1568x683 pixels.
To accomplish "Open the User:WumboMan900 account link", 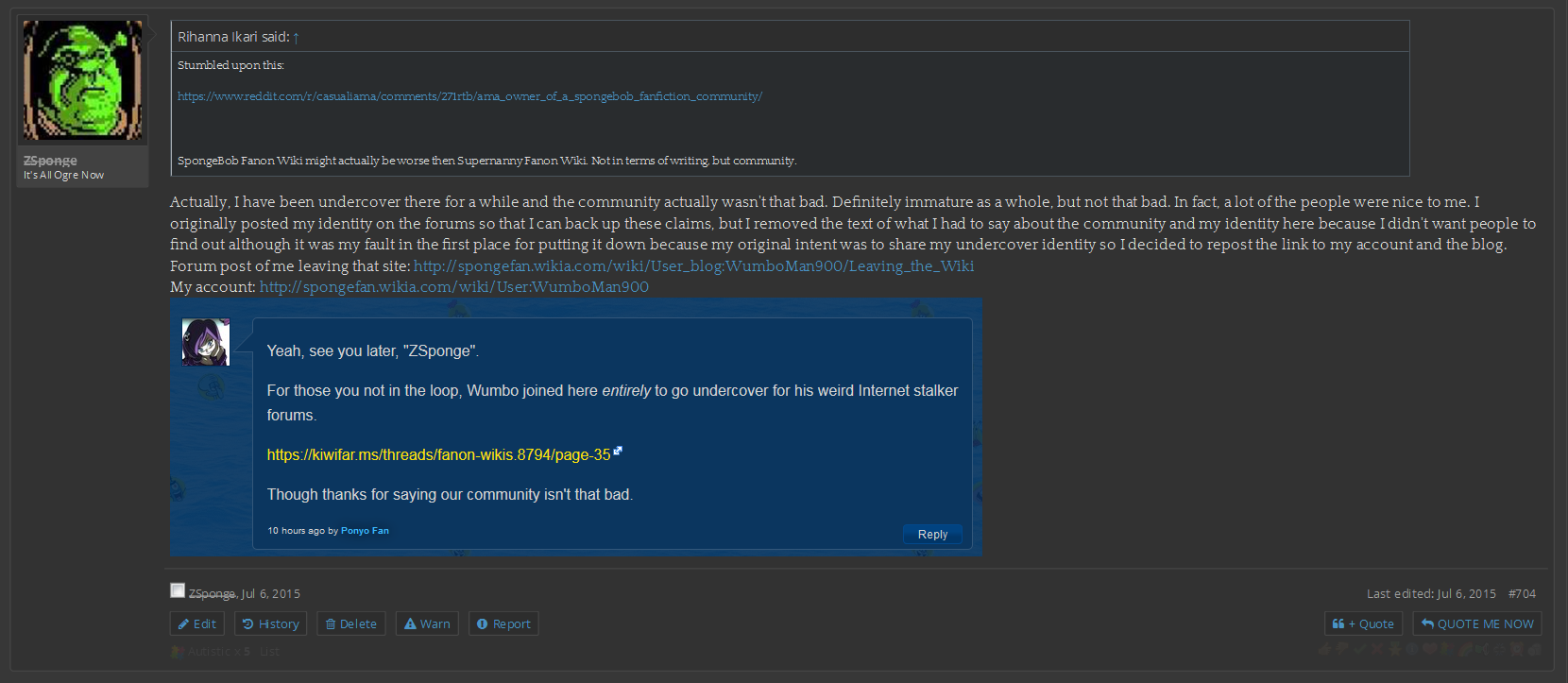I will tap(454, 287).
